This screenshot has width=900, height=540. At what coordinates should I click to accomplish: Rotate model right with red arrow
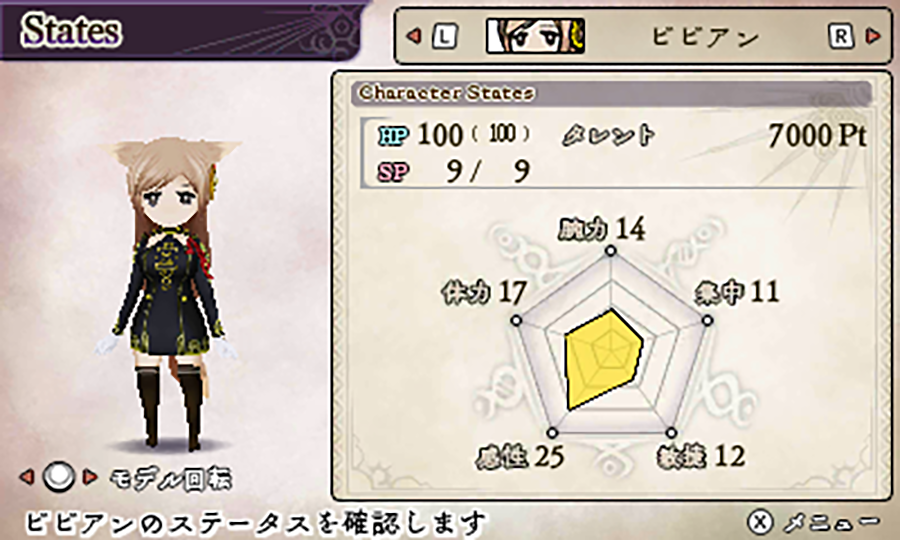pos(90,476)
